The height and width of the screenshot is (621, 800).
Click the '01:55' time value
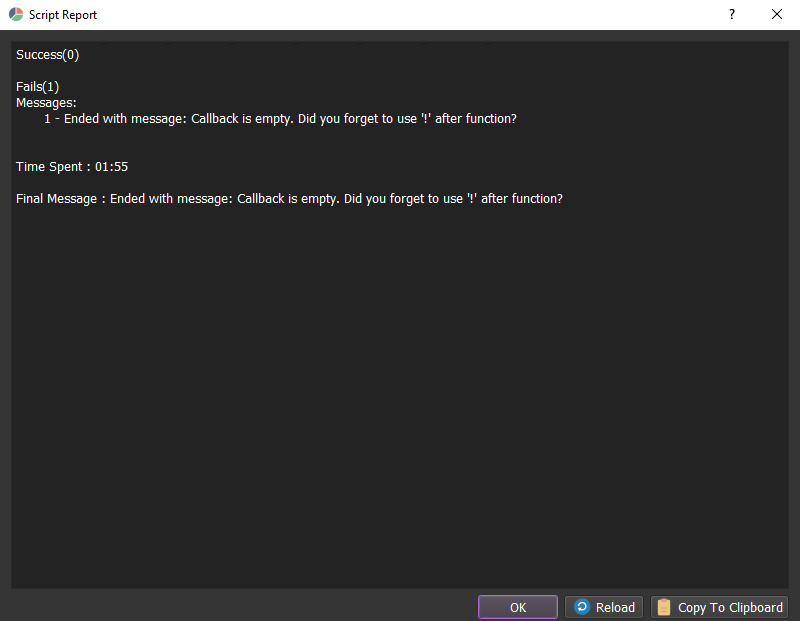pyautogui.click(x=112, y=166)
